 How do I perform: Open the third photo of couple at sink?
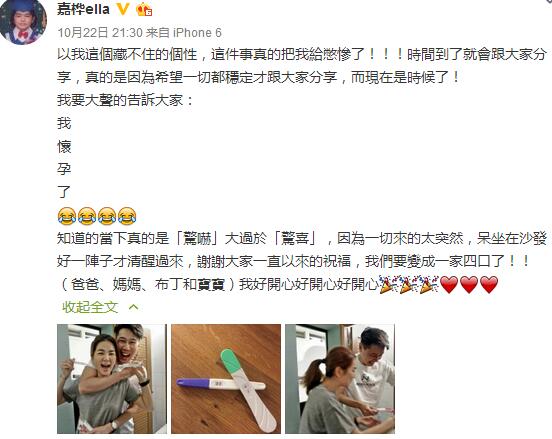[340, 379]
